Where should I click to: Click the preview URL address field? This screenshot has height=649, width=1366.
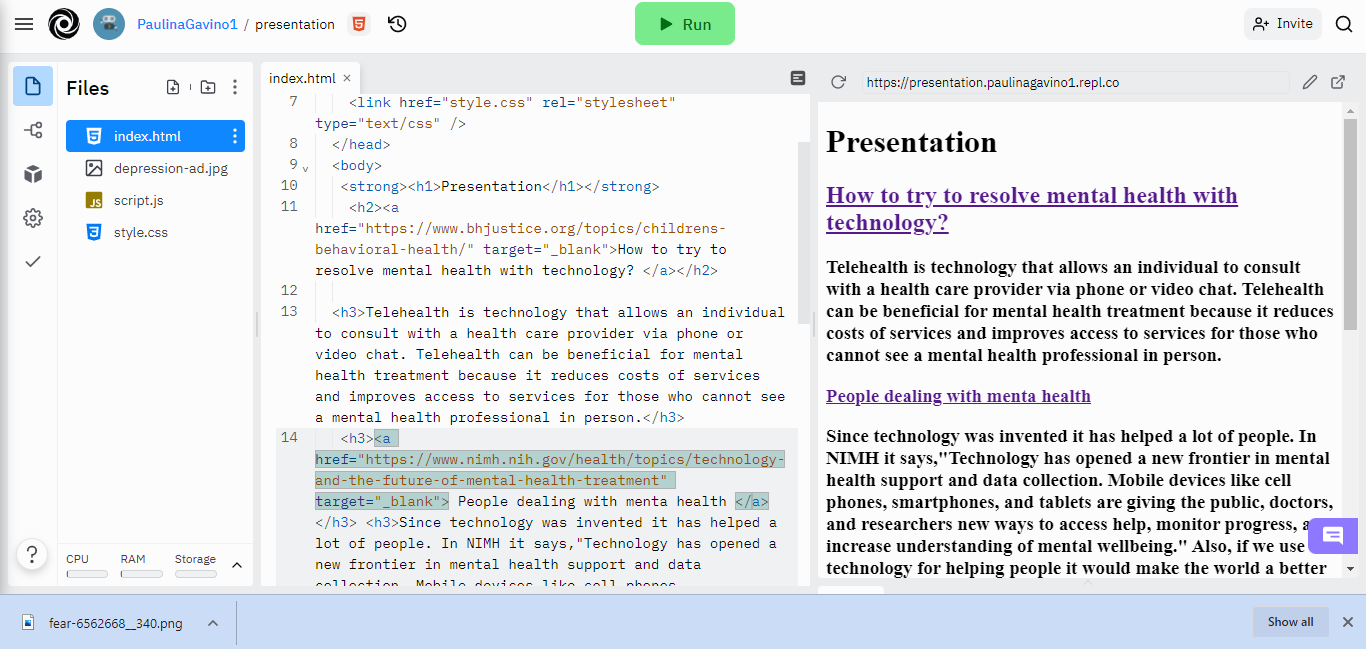pyautogui.click(x=1076, y=82)
